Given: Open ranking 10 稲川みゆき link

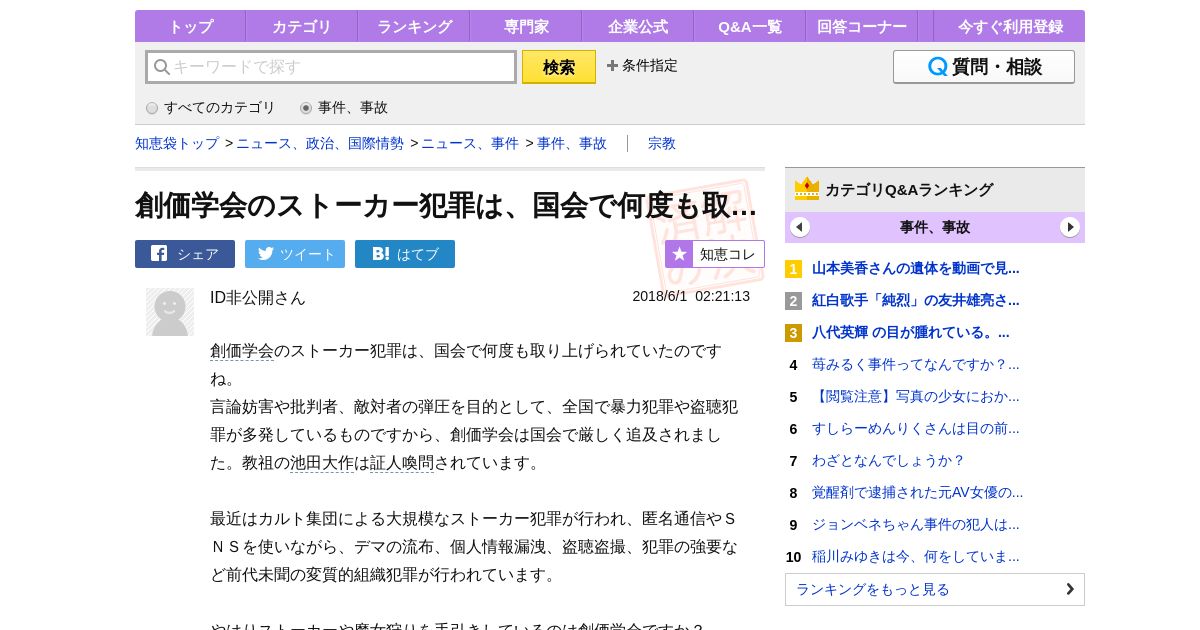Looking at the screenshot, I should (916, 556).
